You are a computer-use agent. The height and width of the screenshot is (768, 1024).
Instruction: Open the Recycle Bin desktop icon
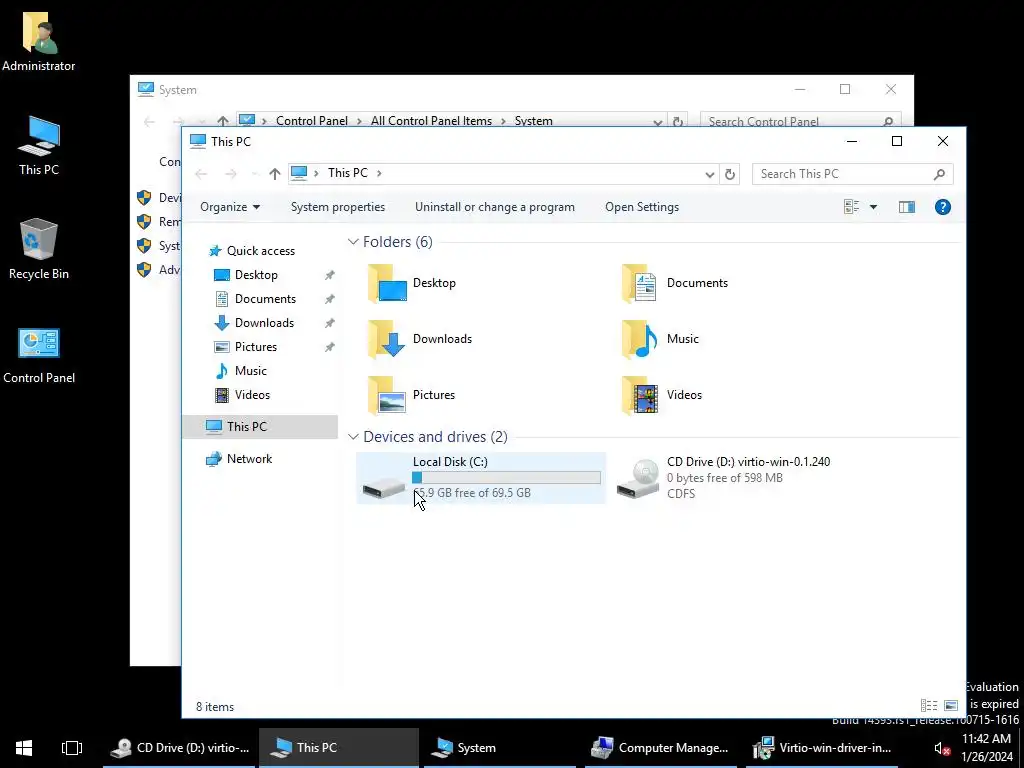pyautogui.click(x=39, y=249)
